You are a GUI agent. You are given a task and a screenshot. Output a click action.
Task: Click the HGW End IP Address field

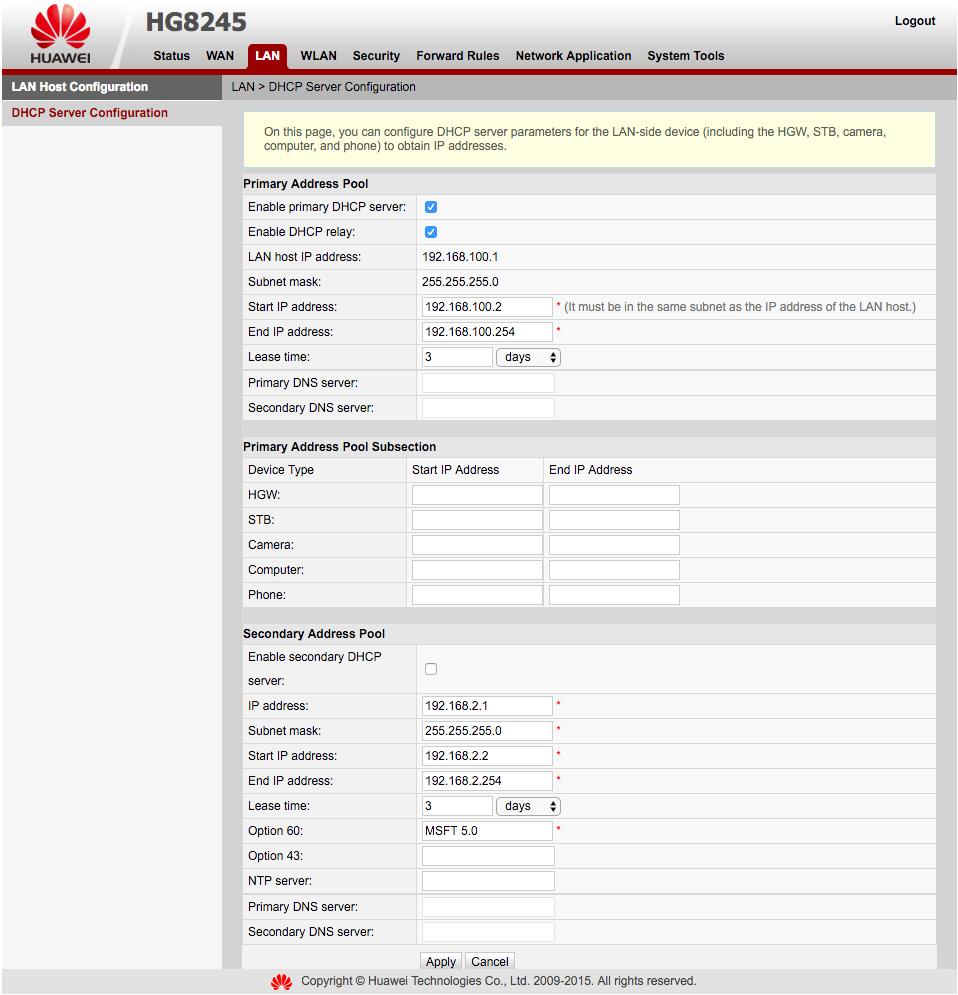[x=614, y=495]
